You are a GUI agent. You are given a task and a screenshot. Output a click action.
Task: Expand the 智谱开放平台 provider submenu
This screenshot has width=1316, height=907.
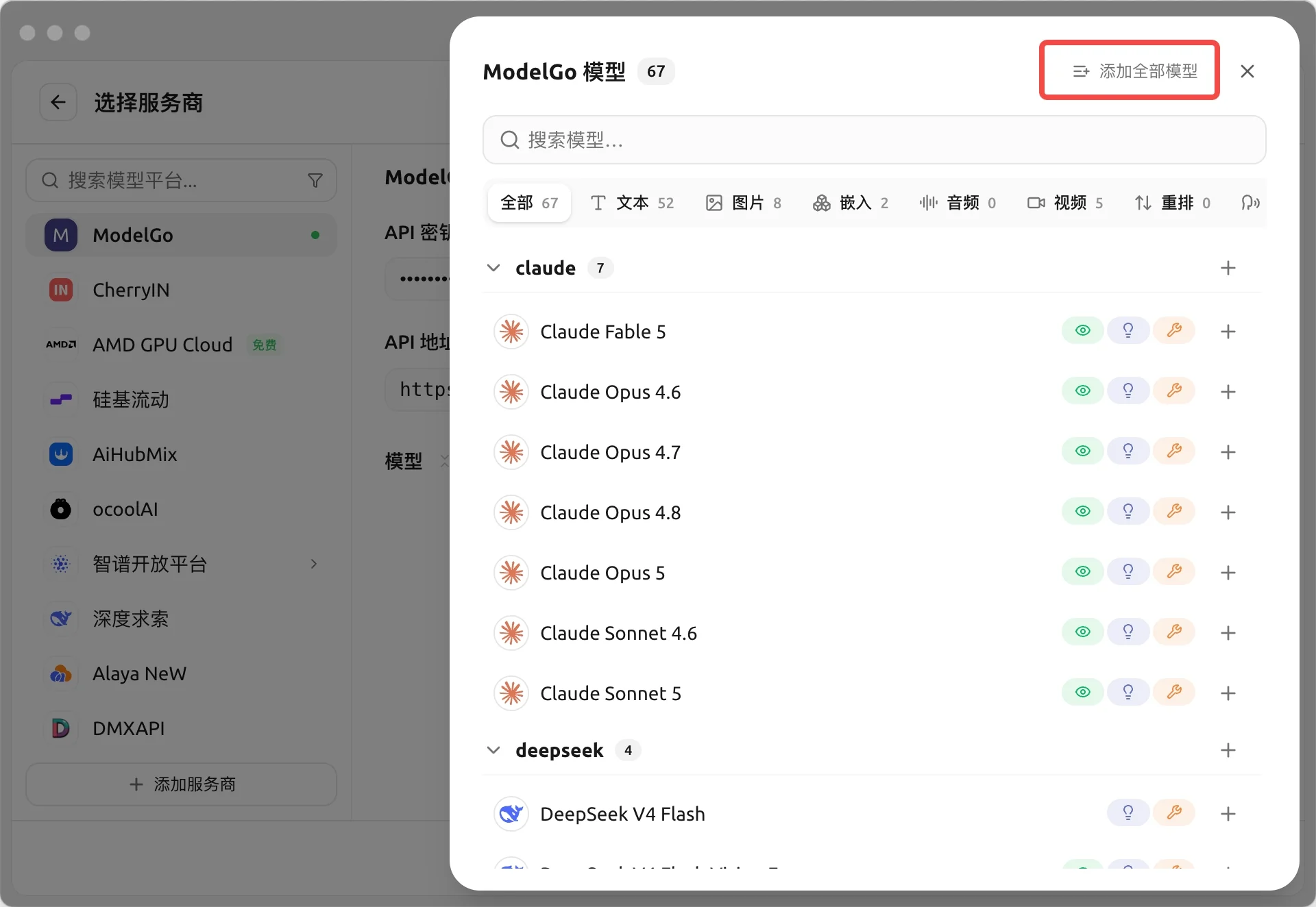[x=314, y=564]
